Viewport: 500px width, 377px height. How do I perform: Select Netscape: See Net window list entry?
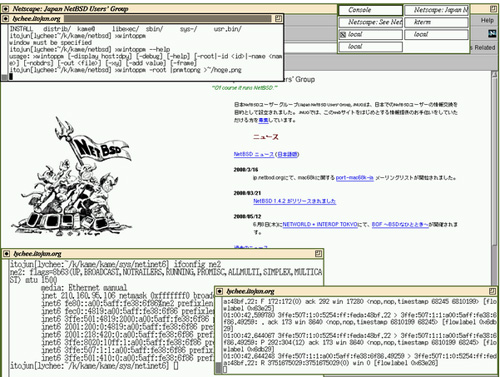371,22
